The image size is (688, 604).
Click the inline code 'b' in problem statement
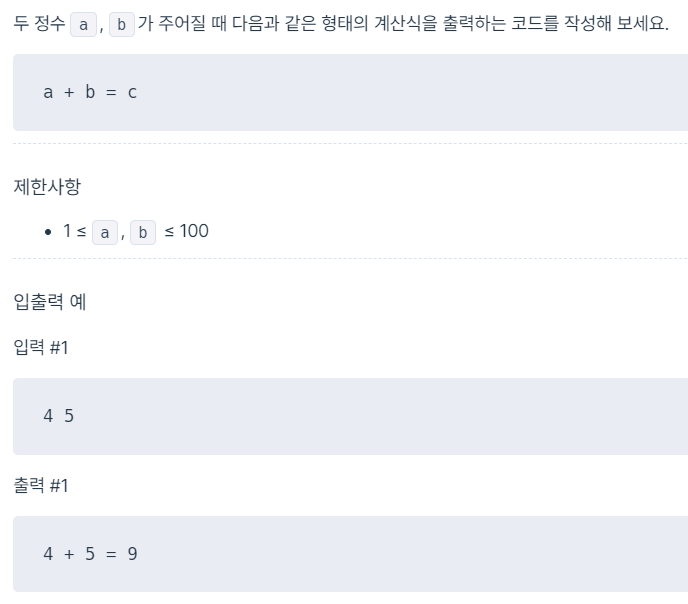click(x=122, y=25)
